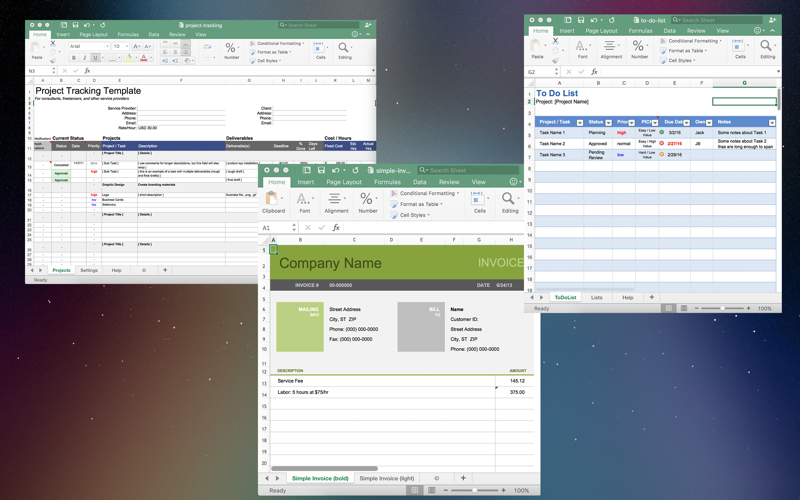Click the zoom slider in simple-invoice status bar
The height and width of the screenshot is (500, 800).
tap(474, 490)
